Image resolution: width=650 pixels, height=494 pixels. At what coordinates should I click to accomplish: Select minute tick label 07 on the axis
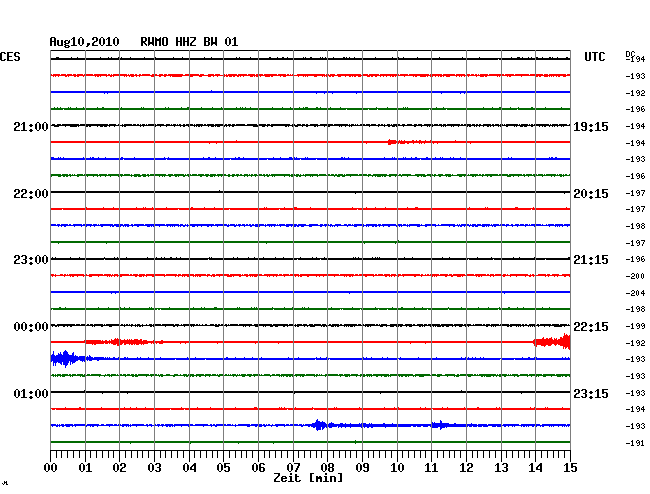[x=293, y=468]
